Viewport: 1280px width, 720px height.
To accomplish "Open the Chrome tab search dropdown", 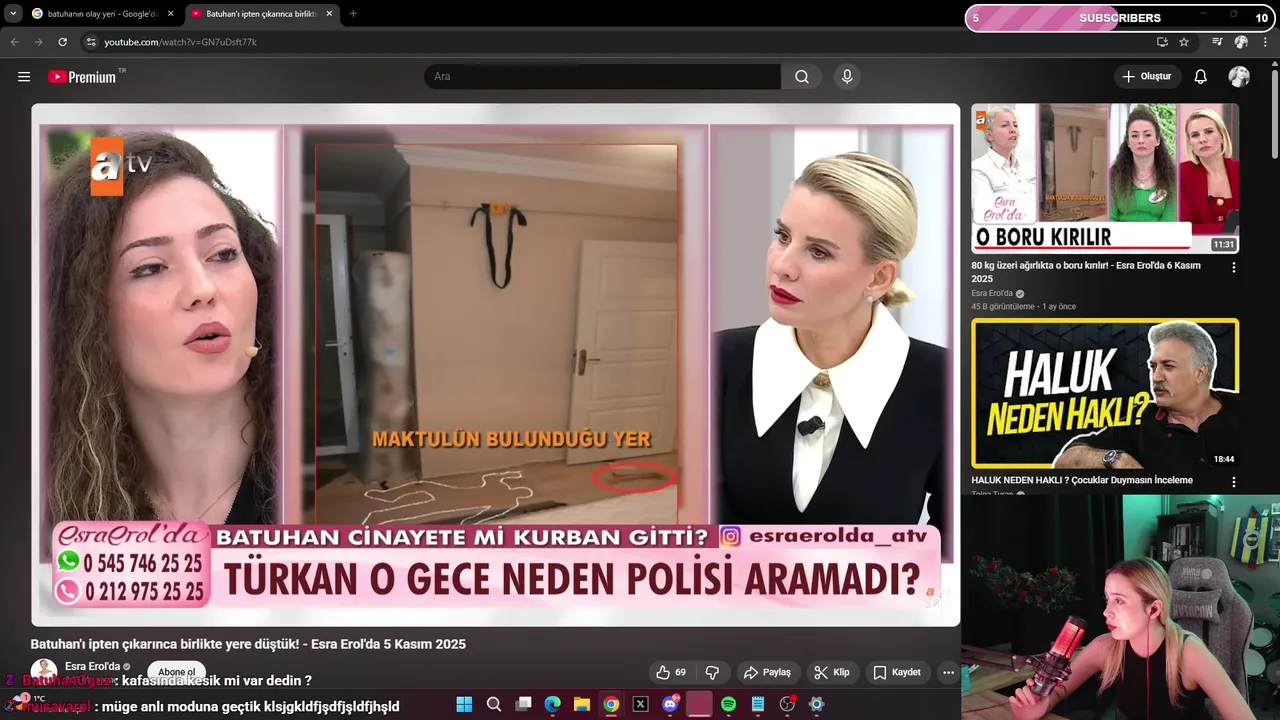I will pos(12,14).
